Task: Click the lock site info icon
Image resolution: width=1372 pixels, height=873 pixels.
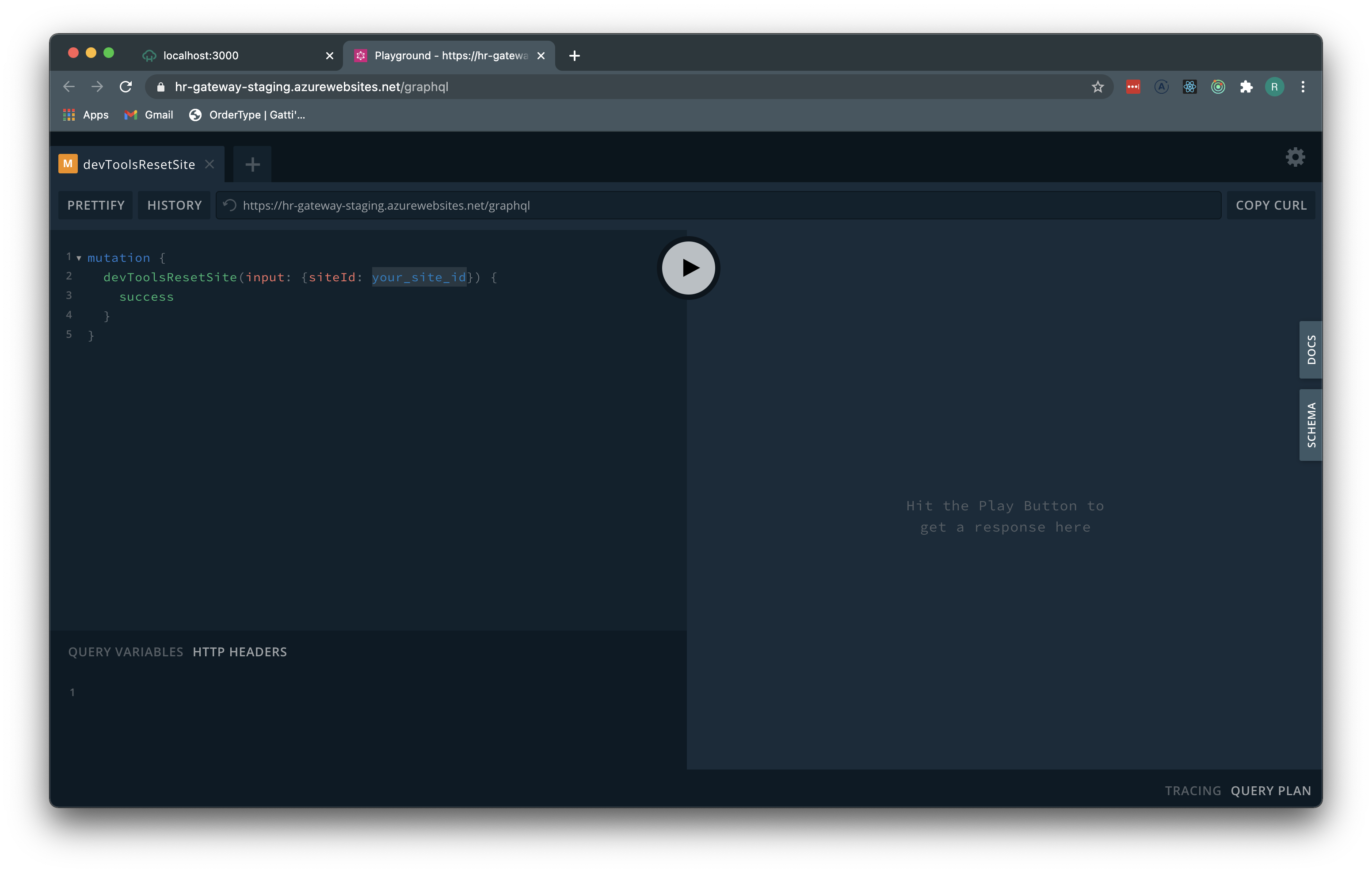Action: pos(161,87)
